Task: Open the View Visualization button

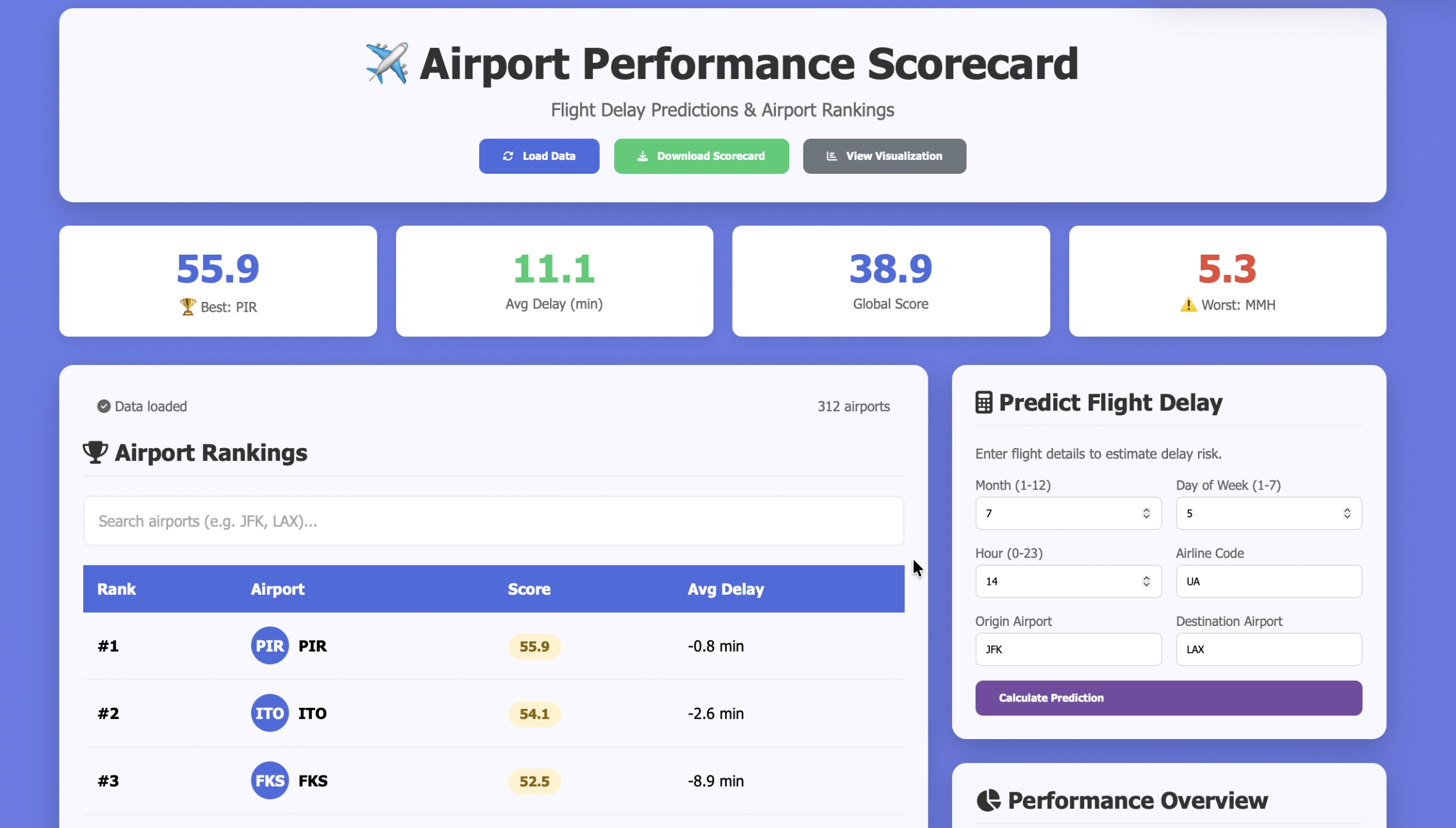Action: 884,156
